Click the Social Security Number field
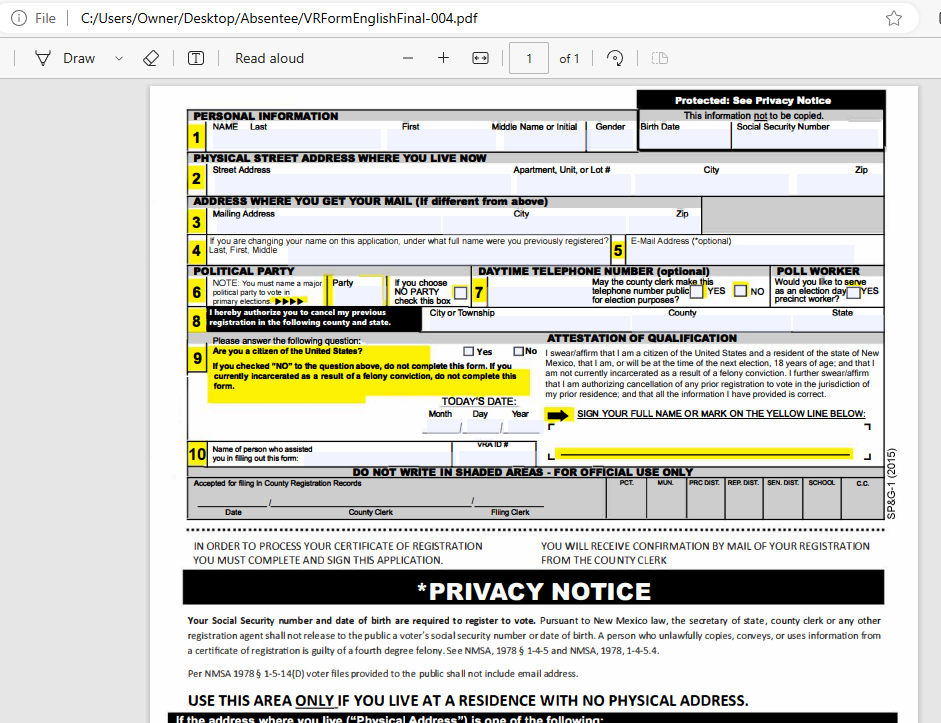The width and height of the screenshot is (941, 723). pyautogui.click(x=806, y=139)
